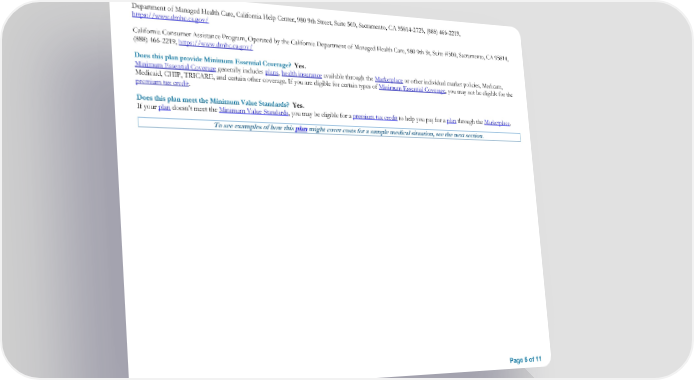Click the Marketplace link after 'available through the'

(x=389, y=80)
